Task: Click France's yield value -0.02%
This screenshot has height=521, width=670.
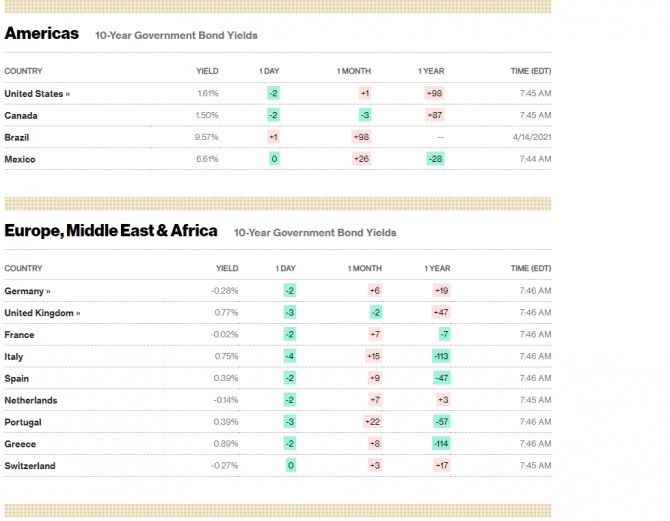Action: tap(224, 335)
